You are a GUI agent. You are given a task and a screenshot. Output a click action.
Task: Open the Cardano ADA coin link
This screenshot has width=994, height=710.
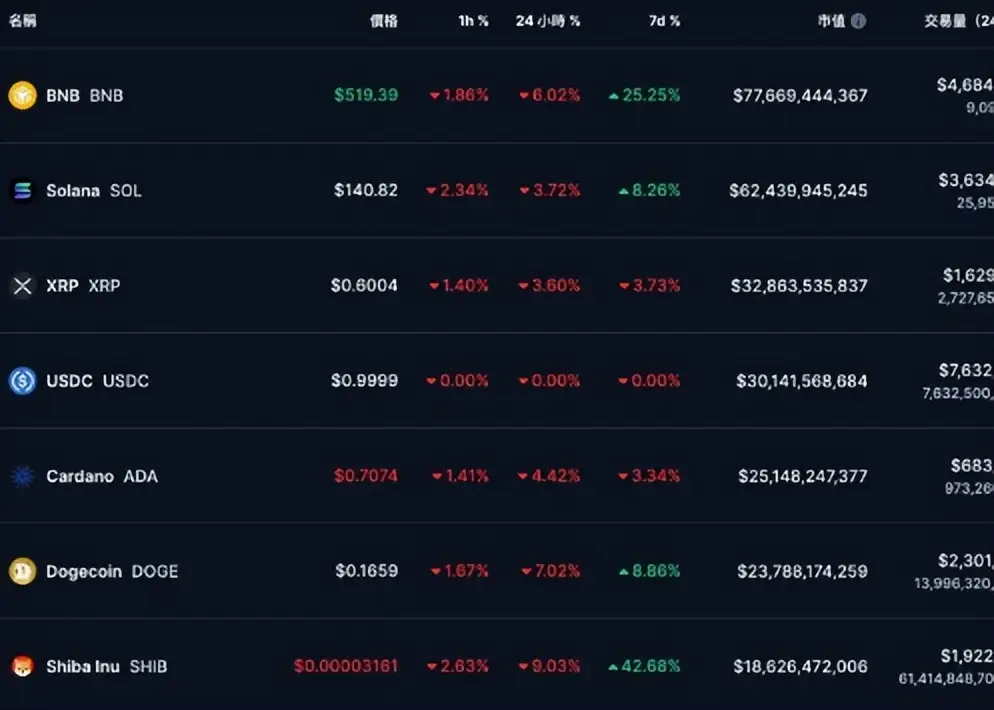[x=101, y=476]
